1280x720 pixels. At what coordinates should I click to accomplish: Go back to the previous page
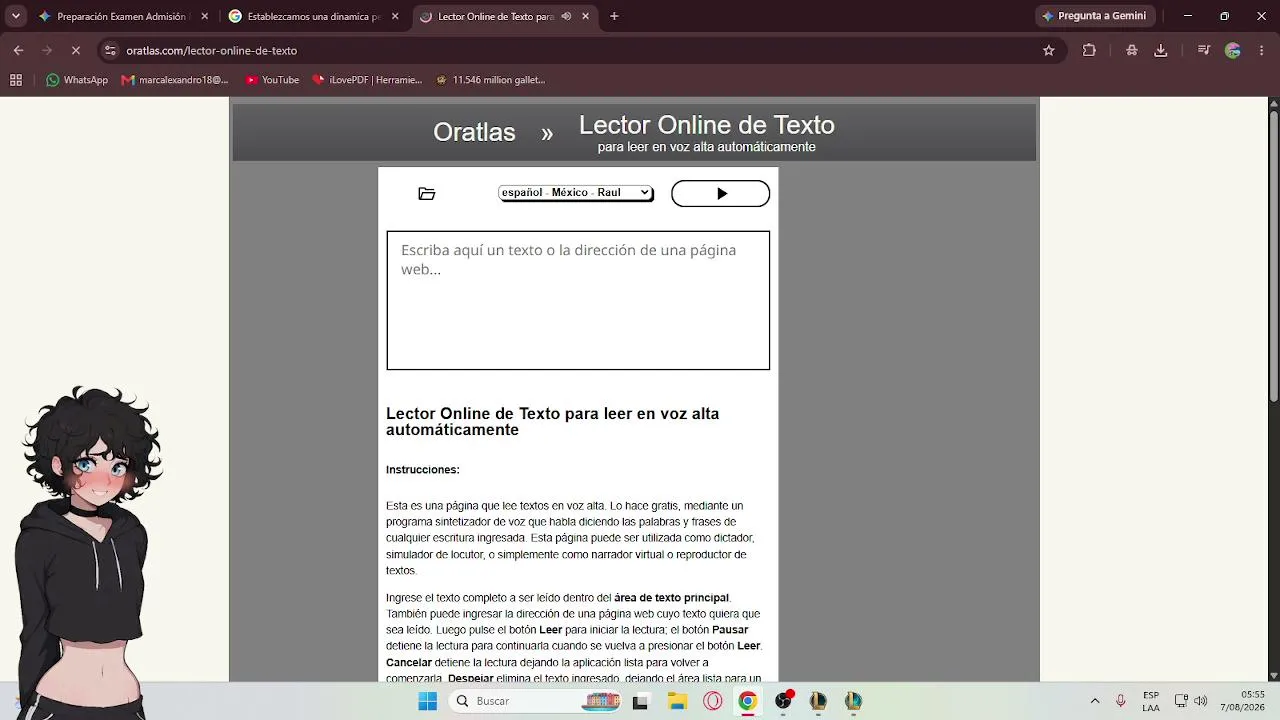click(x=18, y=50)
